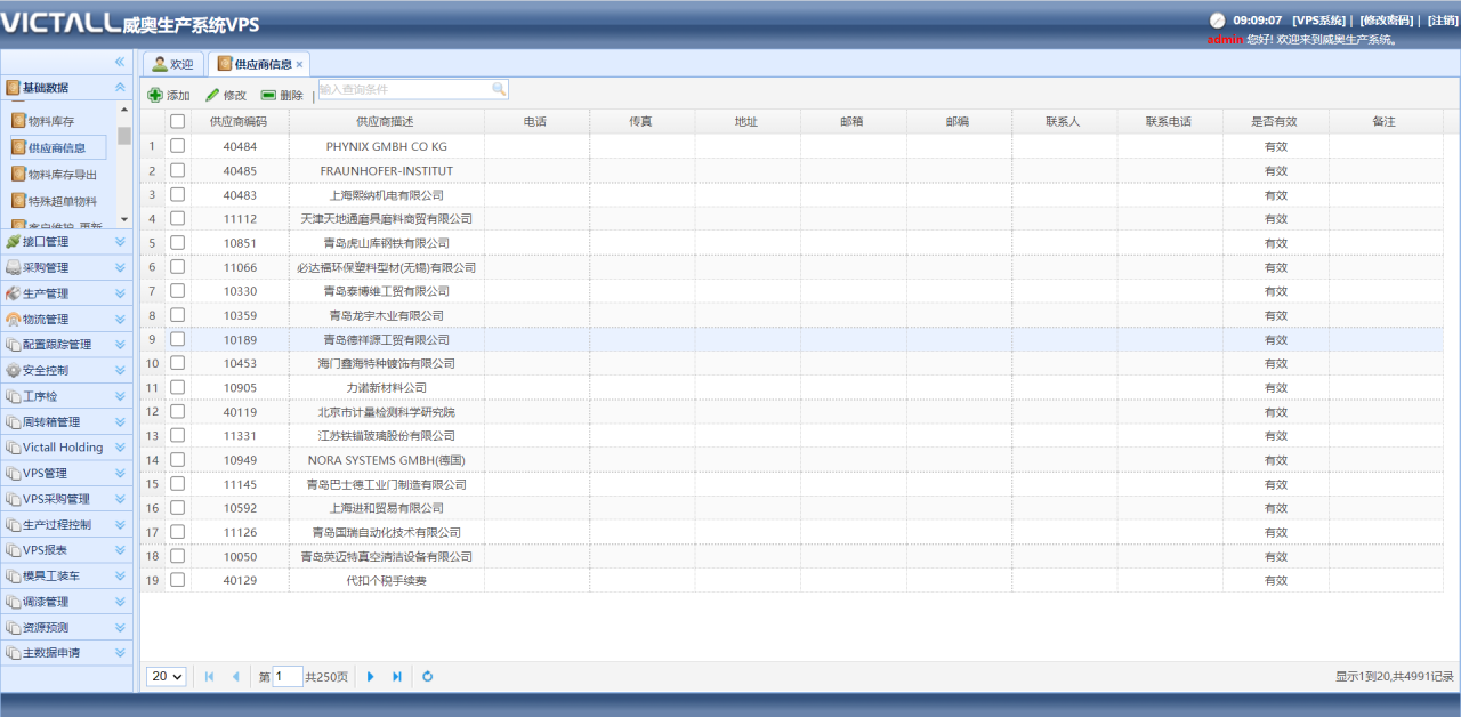Collapse the left sidebar panel

(x=120, y=62)
